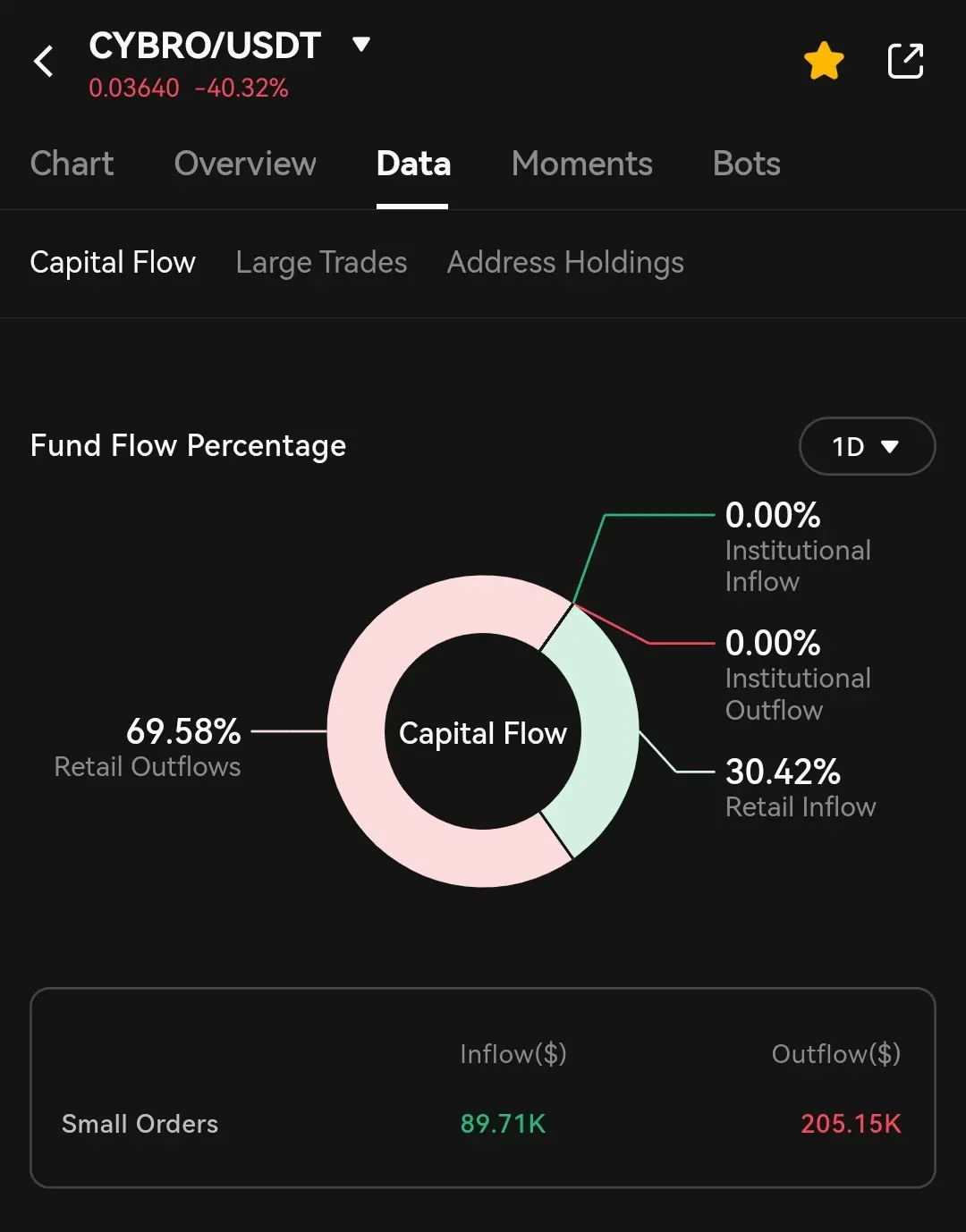Open the 1D timeframe dropdown
966x1232 pixels.
pyautogui.click(x=867, y=446)
